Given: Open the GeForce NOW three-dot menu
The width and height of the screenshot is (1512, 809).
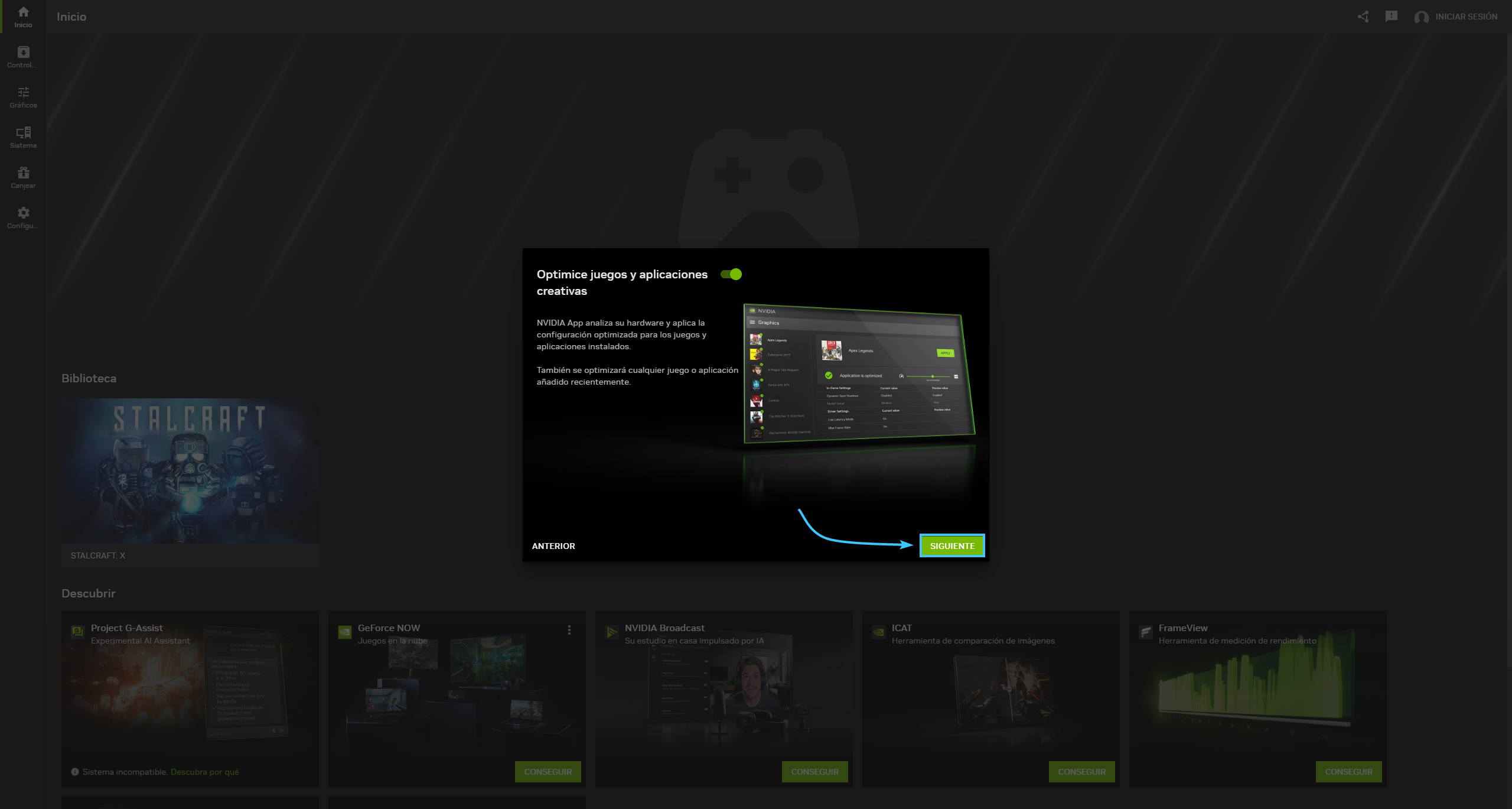Looking at the screenshot, I should [x=569, y=630].
